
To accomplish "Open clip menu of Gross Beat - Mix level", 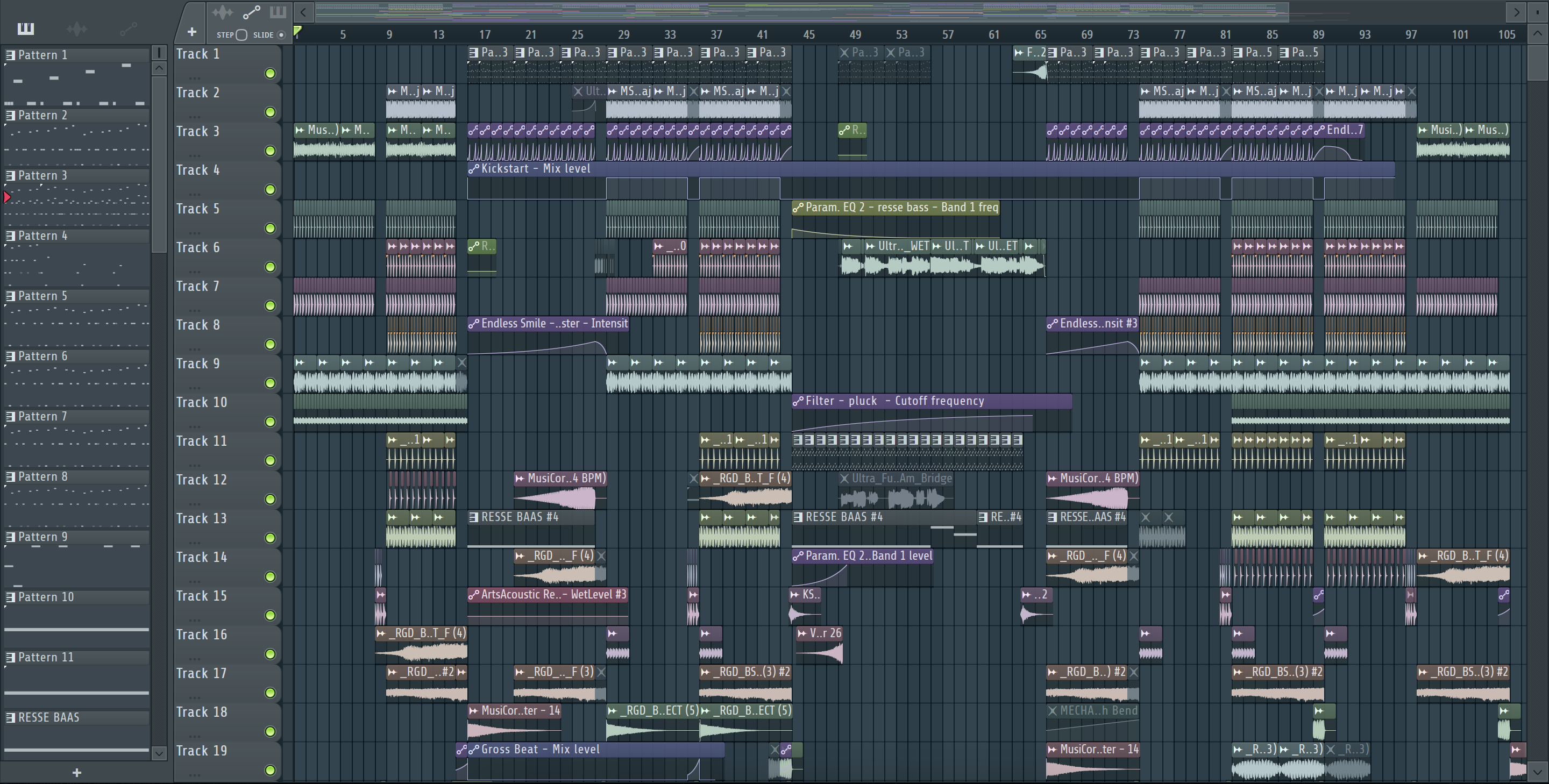I will [x=474, y=750].
